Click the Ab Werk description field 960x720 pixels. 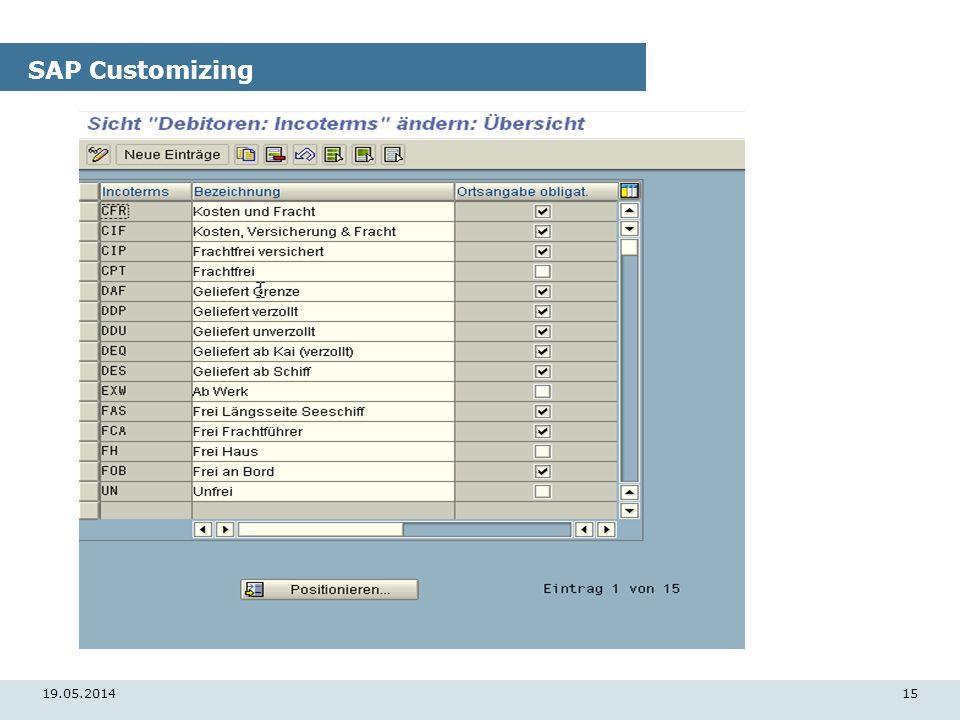coord(323,391)
